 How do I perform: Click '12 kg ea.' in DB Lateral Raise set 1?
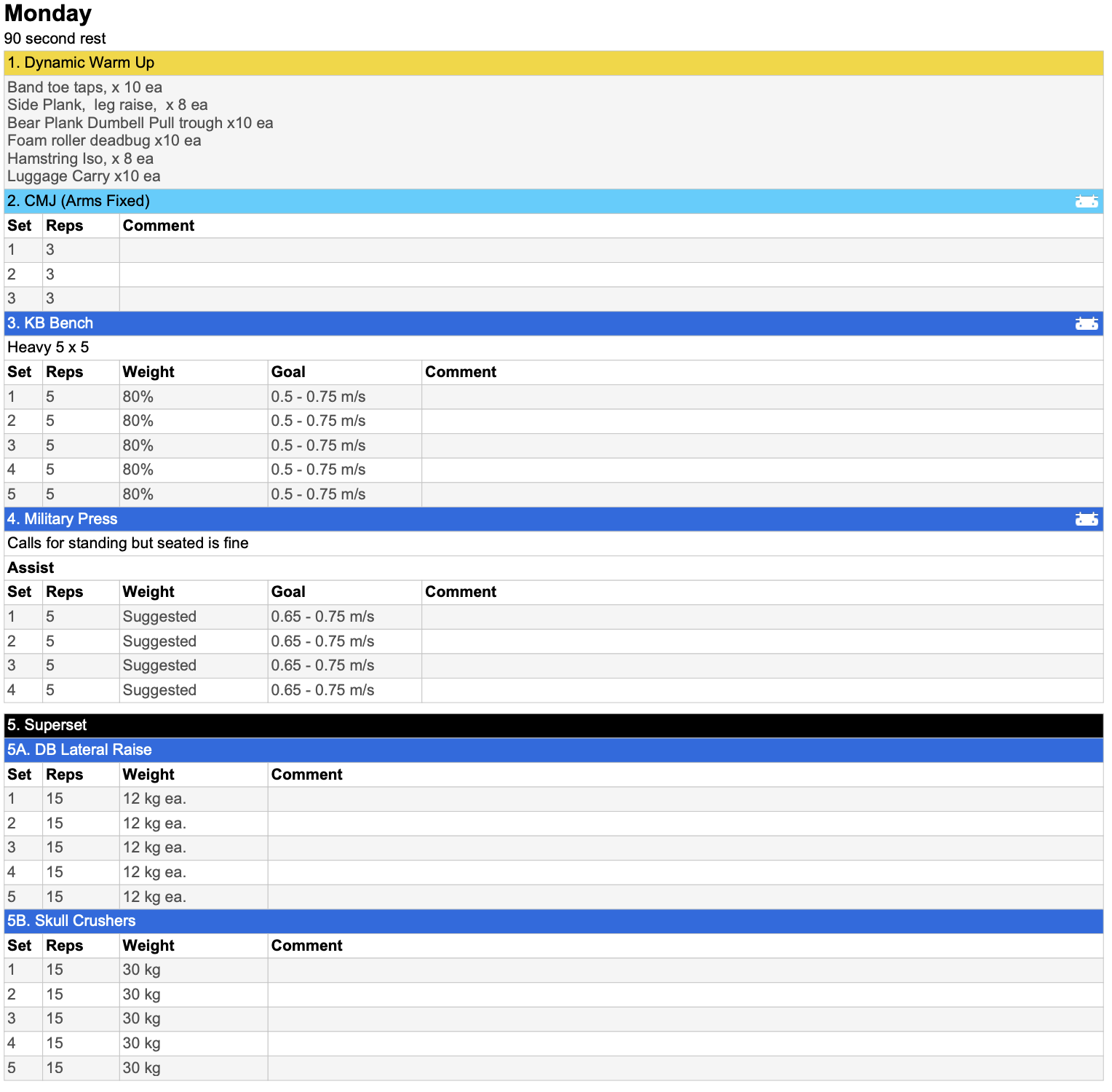coord(154,799)
